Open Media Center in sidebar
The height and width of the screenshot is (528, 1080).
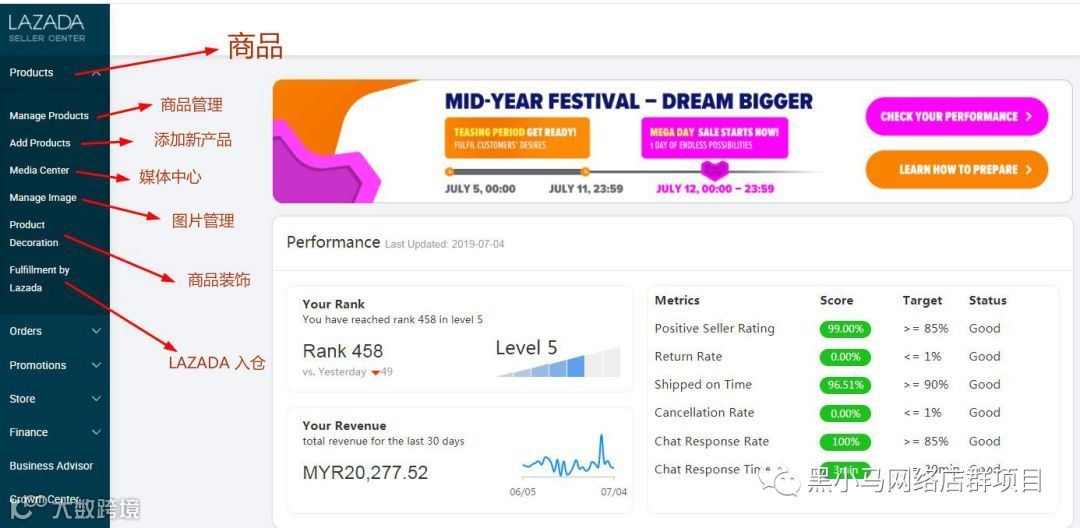[x=39, y=170]
